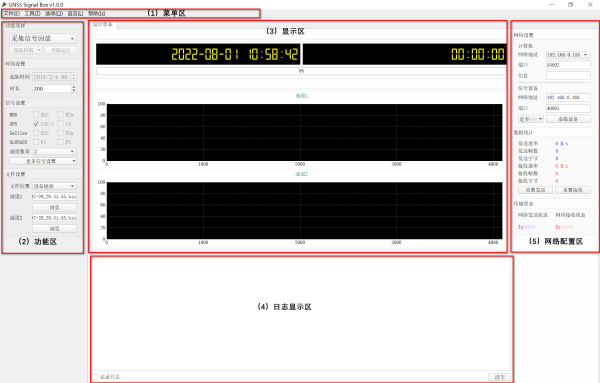Viewport: 600px width, 383px height.
Task: Open the 通道数量 channel count dropdown
Action: click(54, 152)
